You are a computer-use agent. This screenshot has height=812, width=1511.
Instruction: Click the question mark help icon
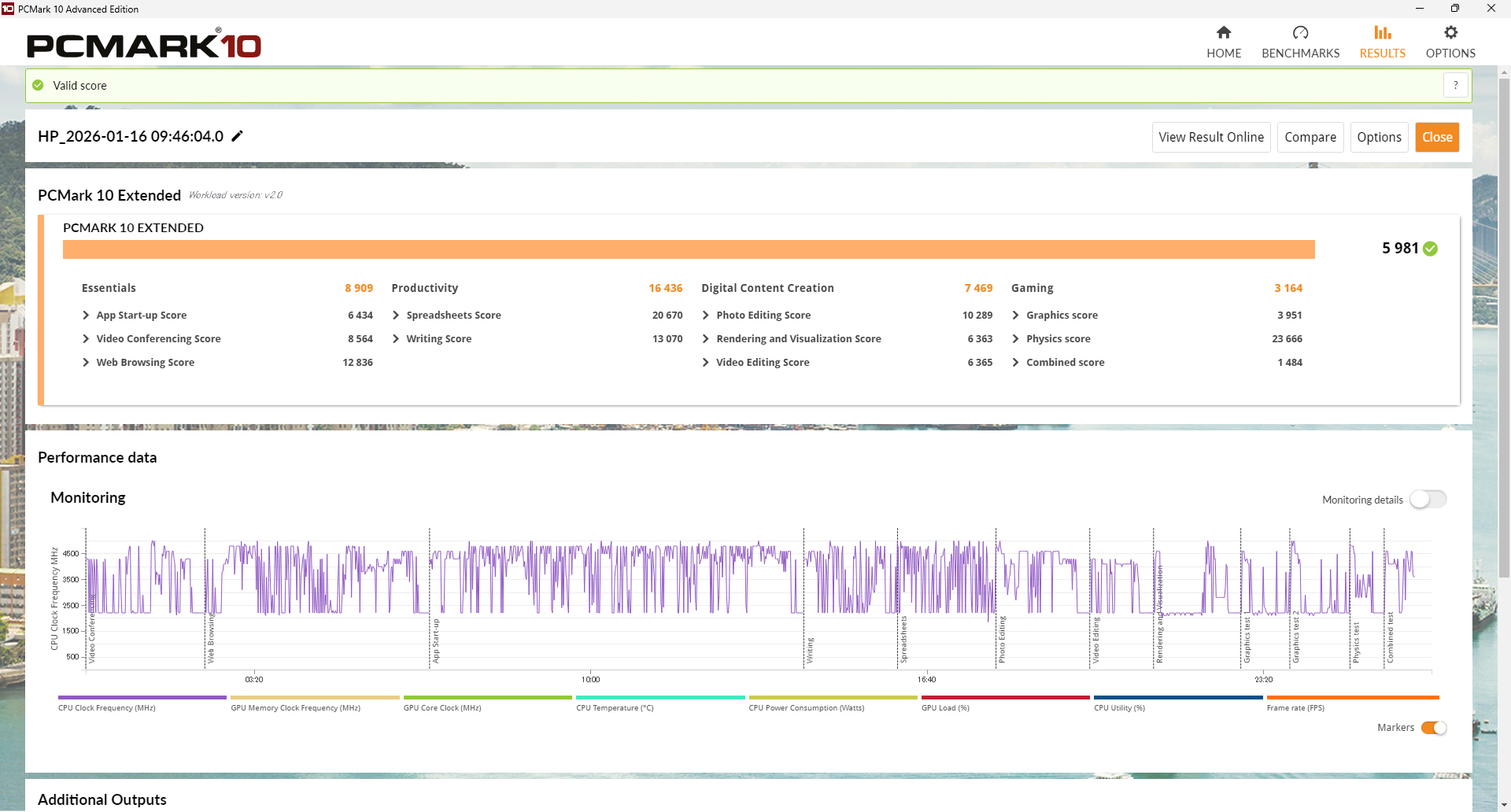pyautogui.click(x=1455, y=85)
